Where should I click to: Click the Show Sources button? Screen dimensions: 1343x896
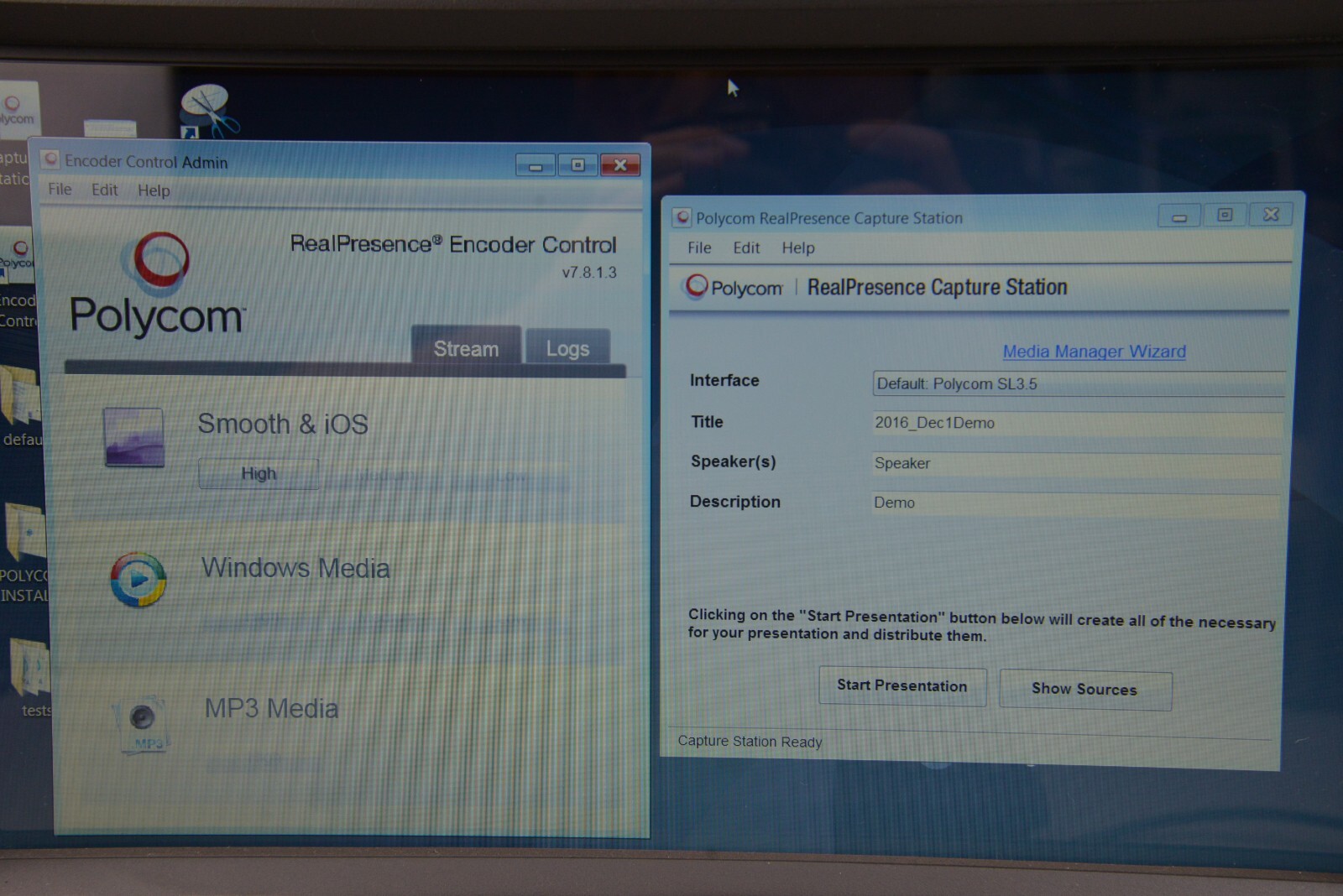1084,690
